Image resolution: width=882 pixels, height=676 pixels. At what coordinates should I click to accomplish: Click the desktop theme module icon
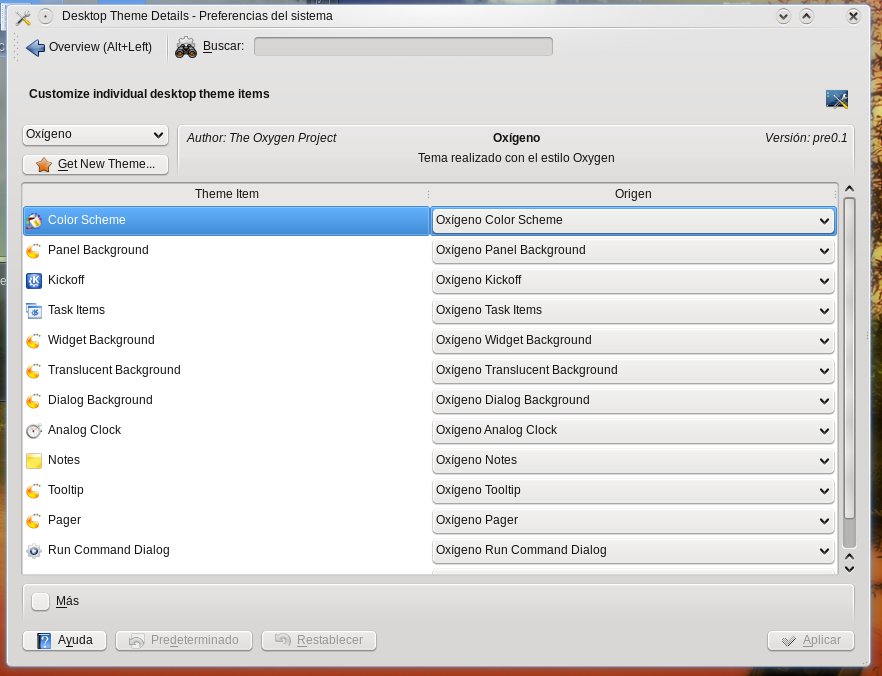pyautogui.click(x=836, y=99)
